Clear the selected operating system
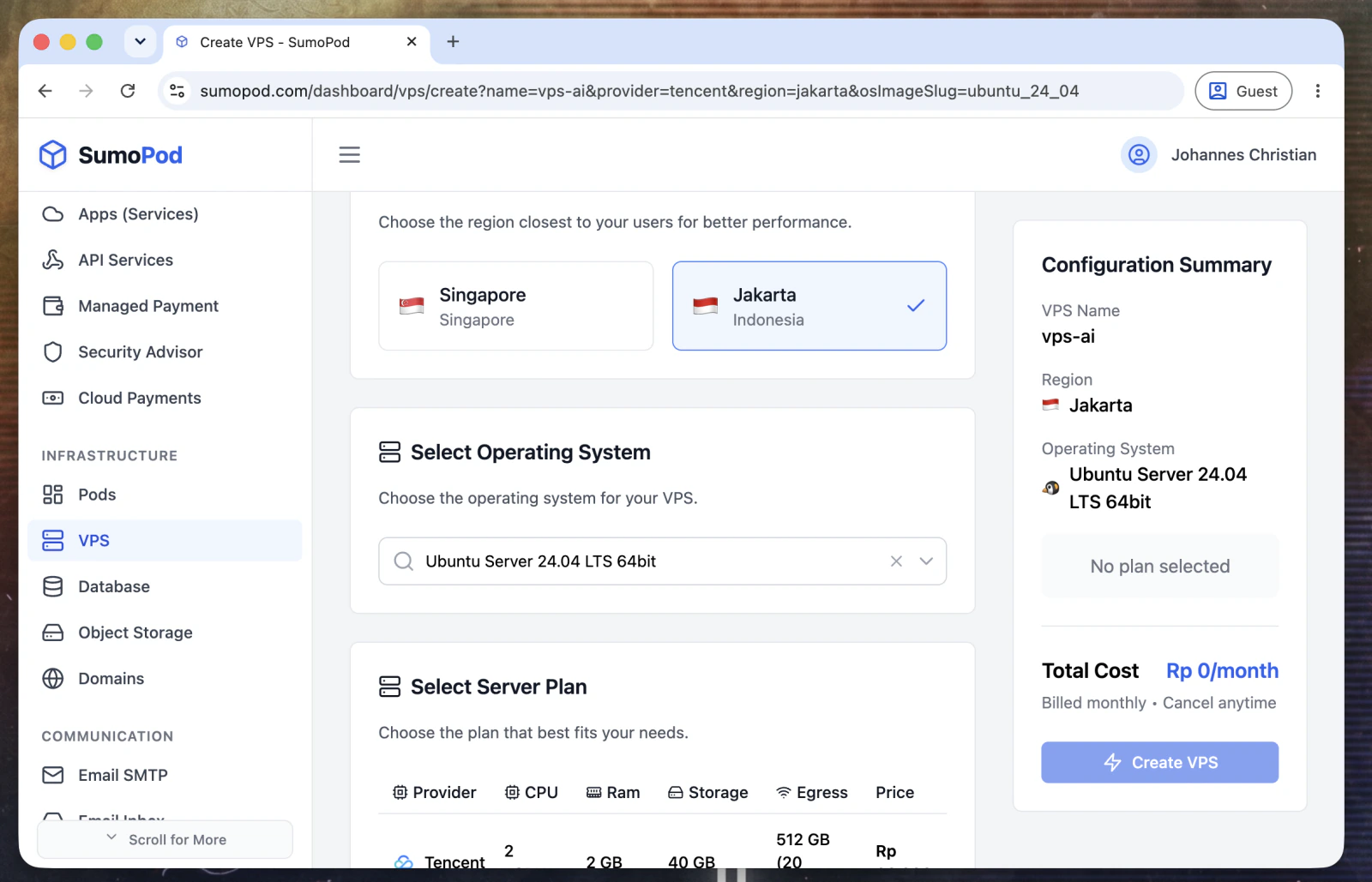Viewport: 1372px width, 882px height. (x=896, y=561)
